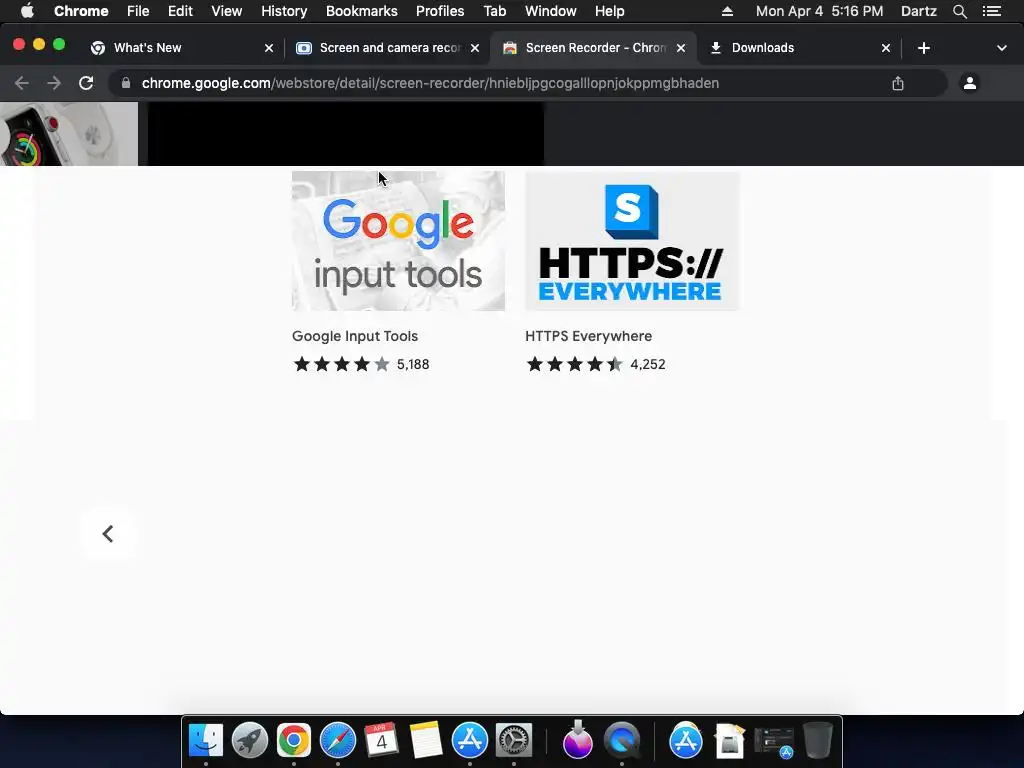This screenshot has width=1024, height=768.
Task: Click the Dartz user name in menu bar
Action: click(919, 11)
